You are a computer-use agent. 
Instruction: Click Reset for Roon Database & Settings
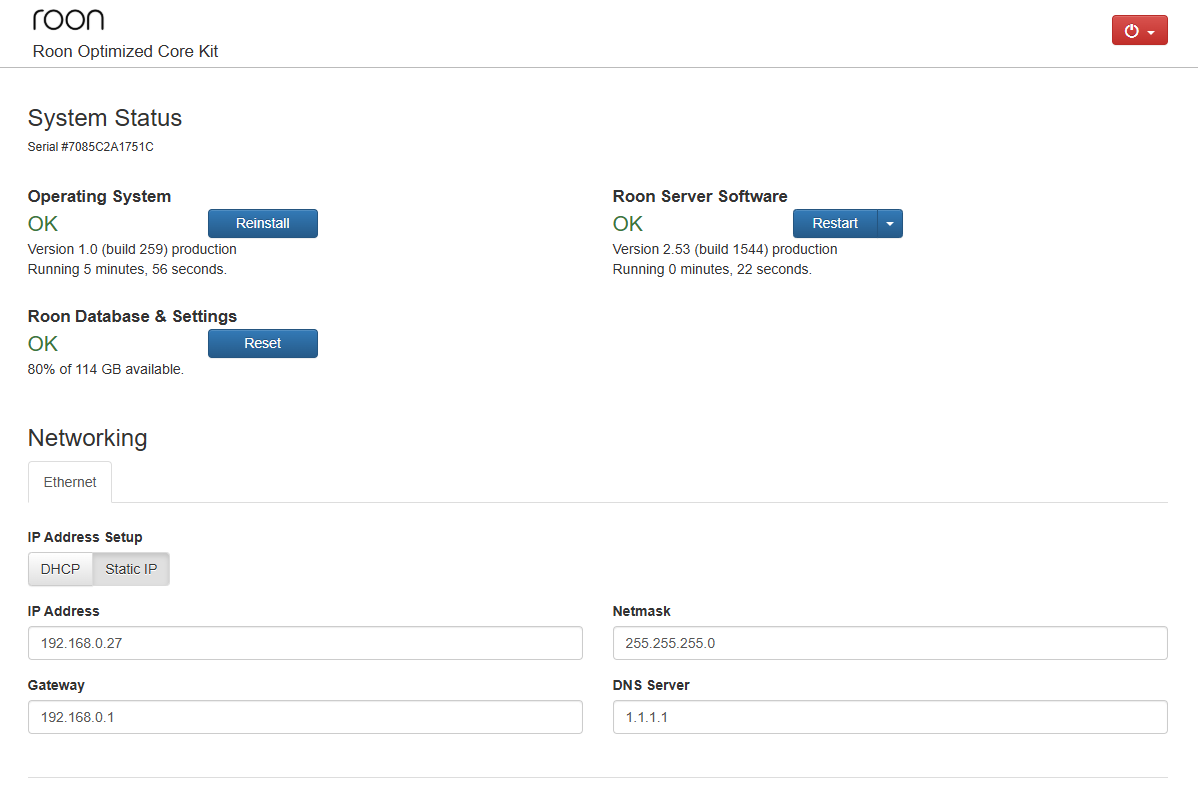pos(262,343)
